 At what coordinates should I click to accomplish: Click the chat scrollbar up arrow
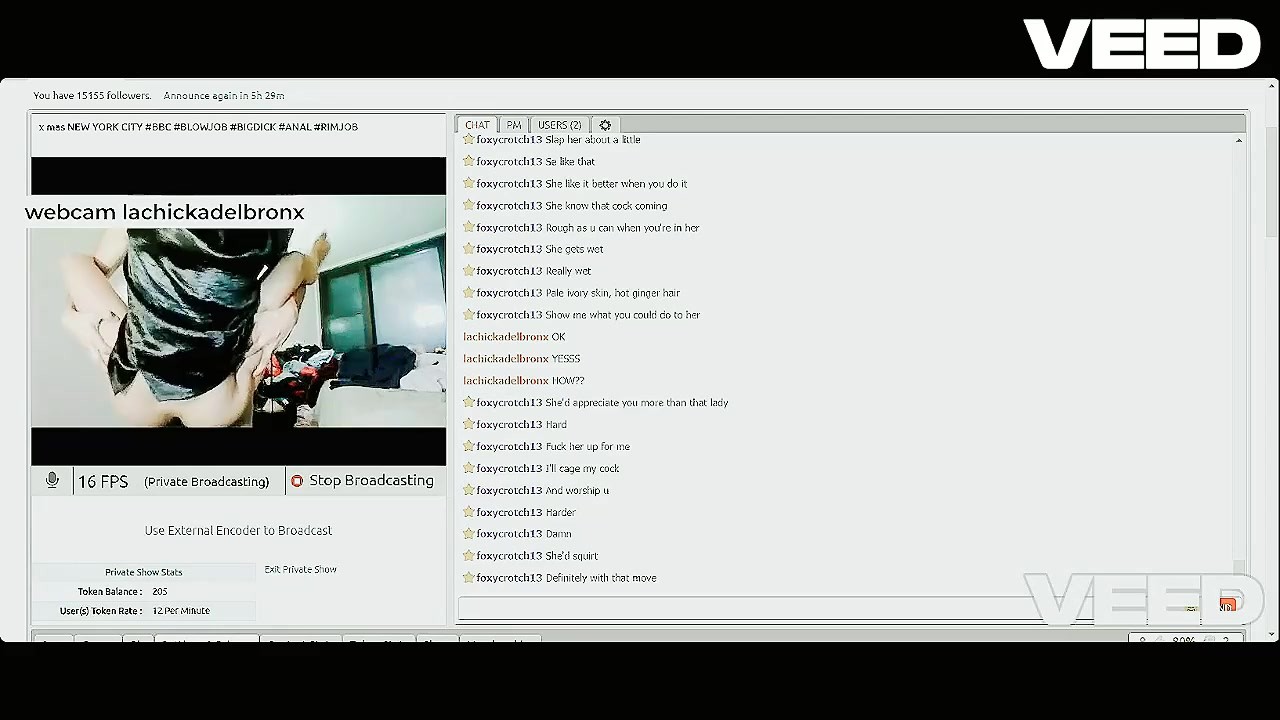pyautogui.click(x=1239, y=141)
